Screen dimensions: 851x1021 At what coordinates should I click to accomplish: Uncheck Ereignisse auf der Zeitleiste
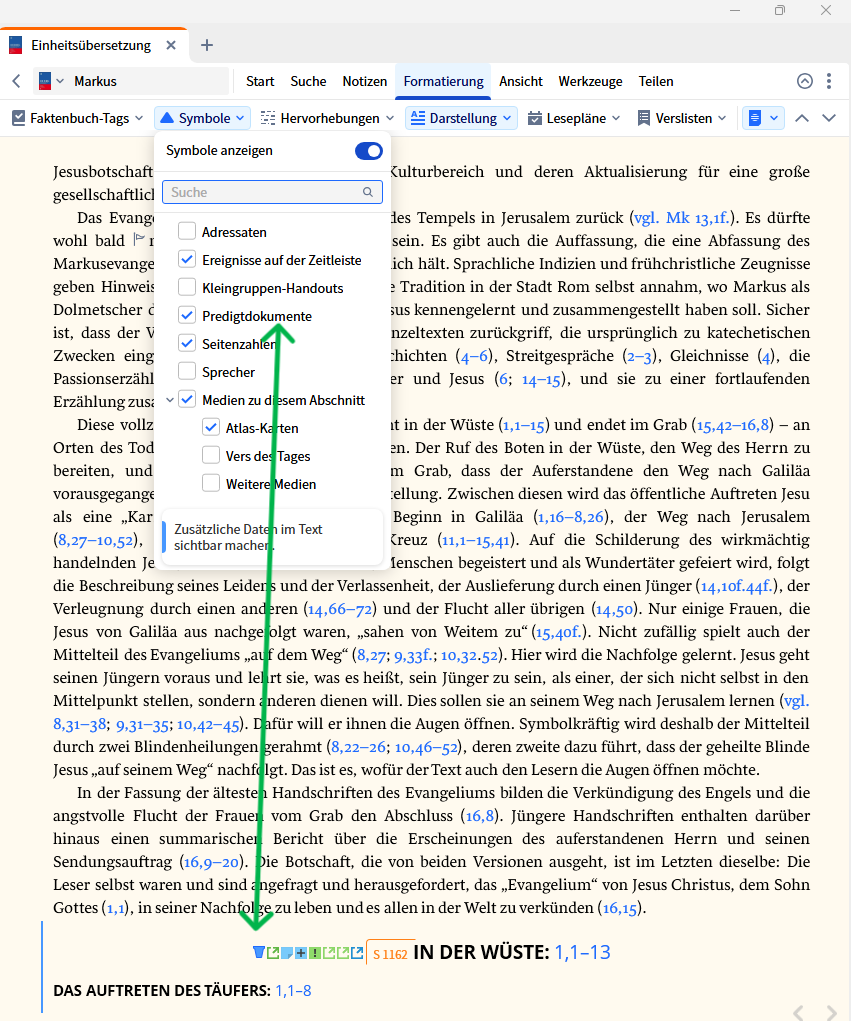pos(187,259)
